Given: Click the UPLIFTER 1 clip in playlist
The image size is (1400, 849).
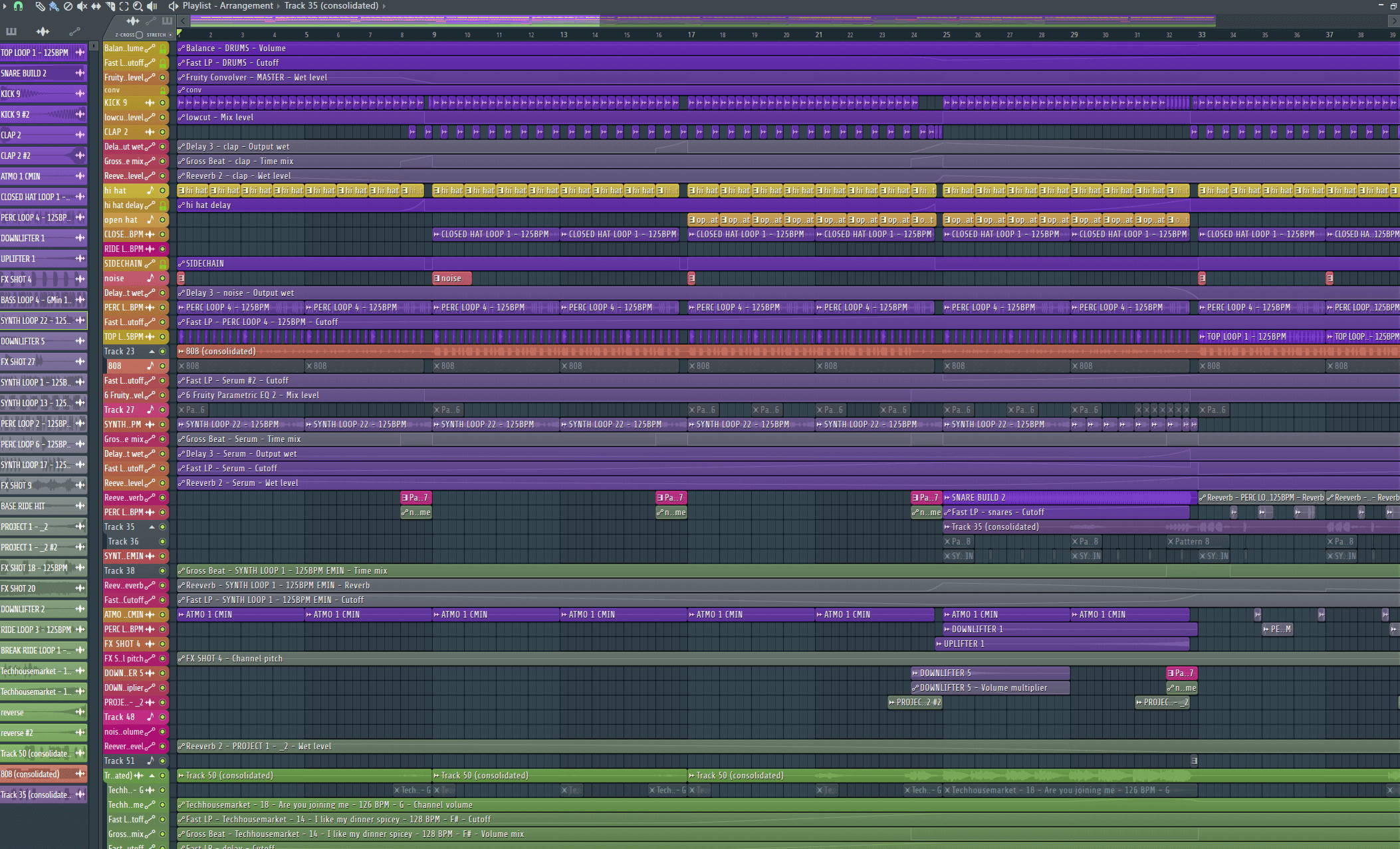Looking at the screenshot, I should [1062, 644].
